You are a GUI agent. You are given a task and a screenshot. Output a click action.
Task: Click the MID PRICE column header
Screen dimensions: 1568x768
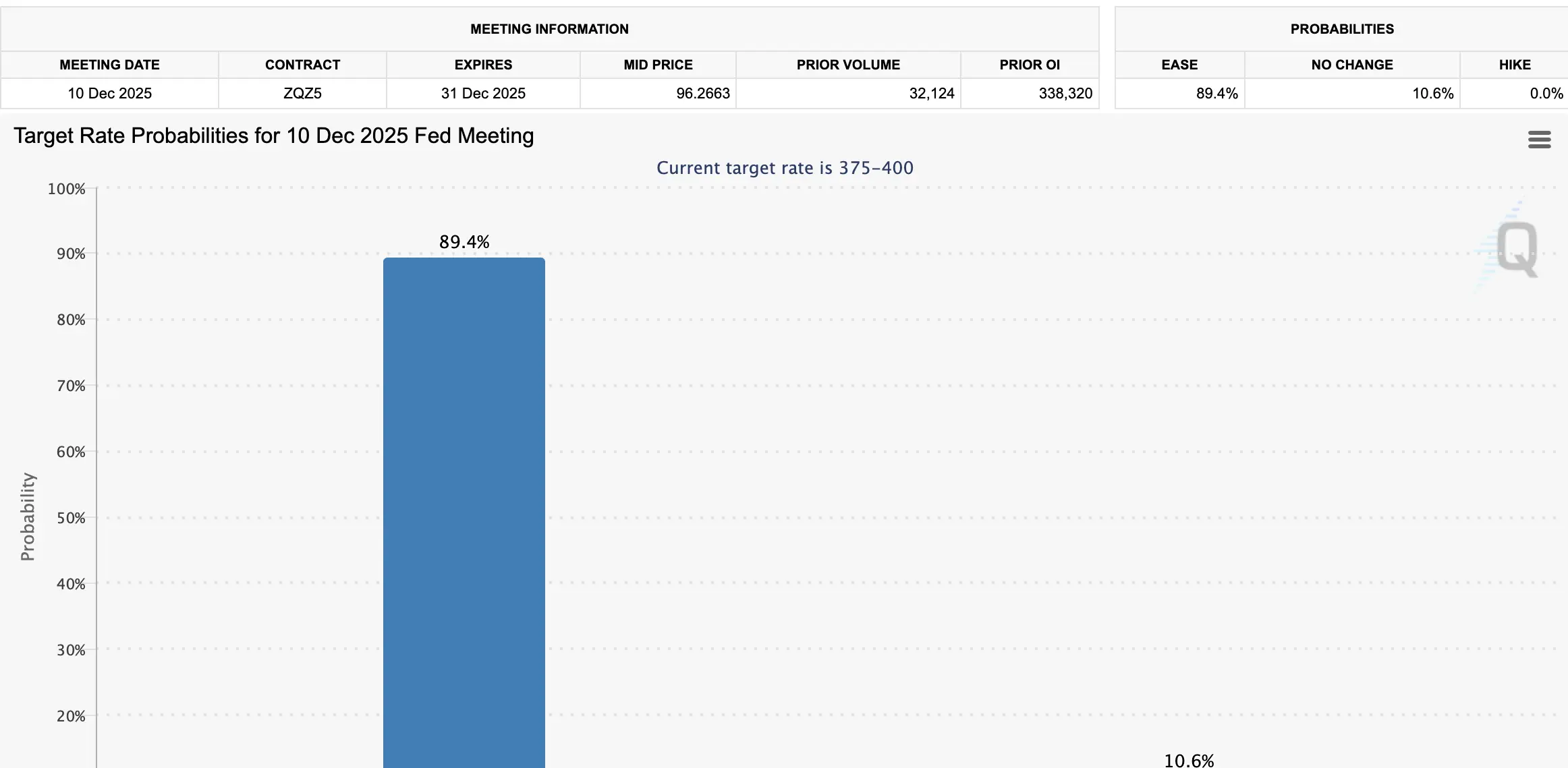click(658, 65)
